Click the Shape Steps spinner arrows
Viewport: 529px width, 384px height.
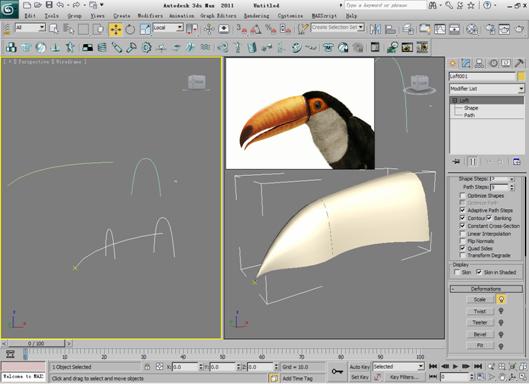(512, 179)
